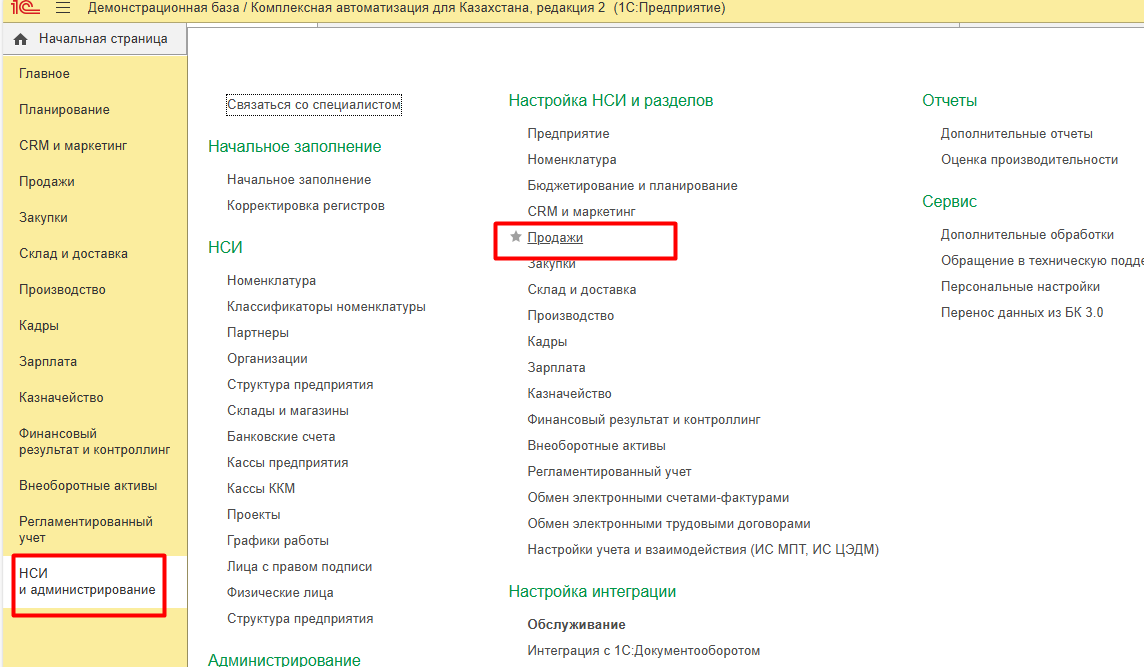Go to CRM и маркетинг sidebar section
Viewport: 1144px width, 667px height.
click(x=73, y=146)
